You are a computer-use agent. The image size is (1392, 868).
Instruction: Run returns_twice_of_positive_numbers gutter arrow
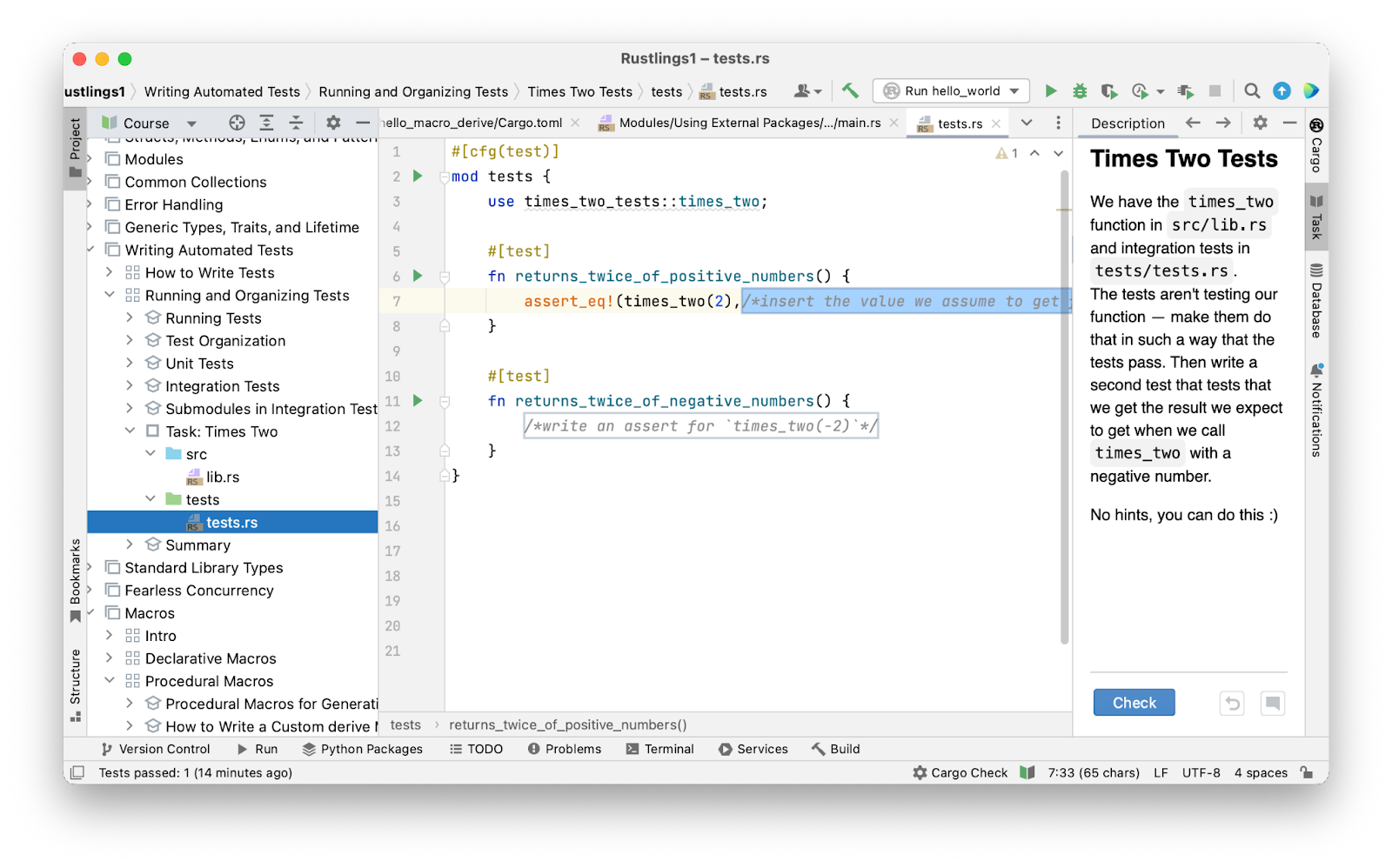click(x=418, y=276)
